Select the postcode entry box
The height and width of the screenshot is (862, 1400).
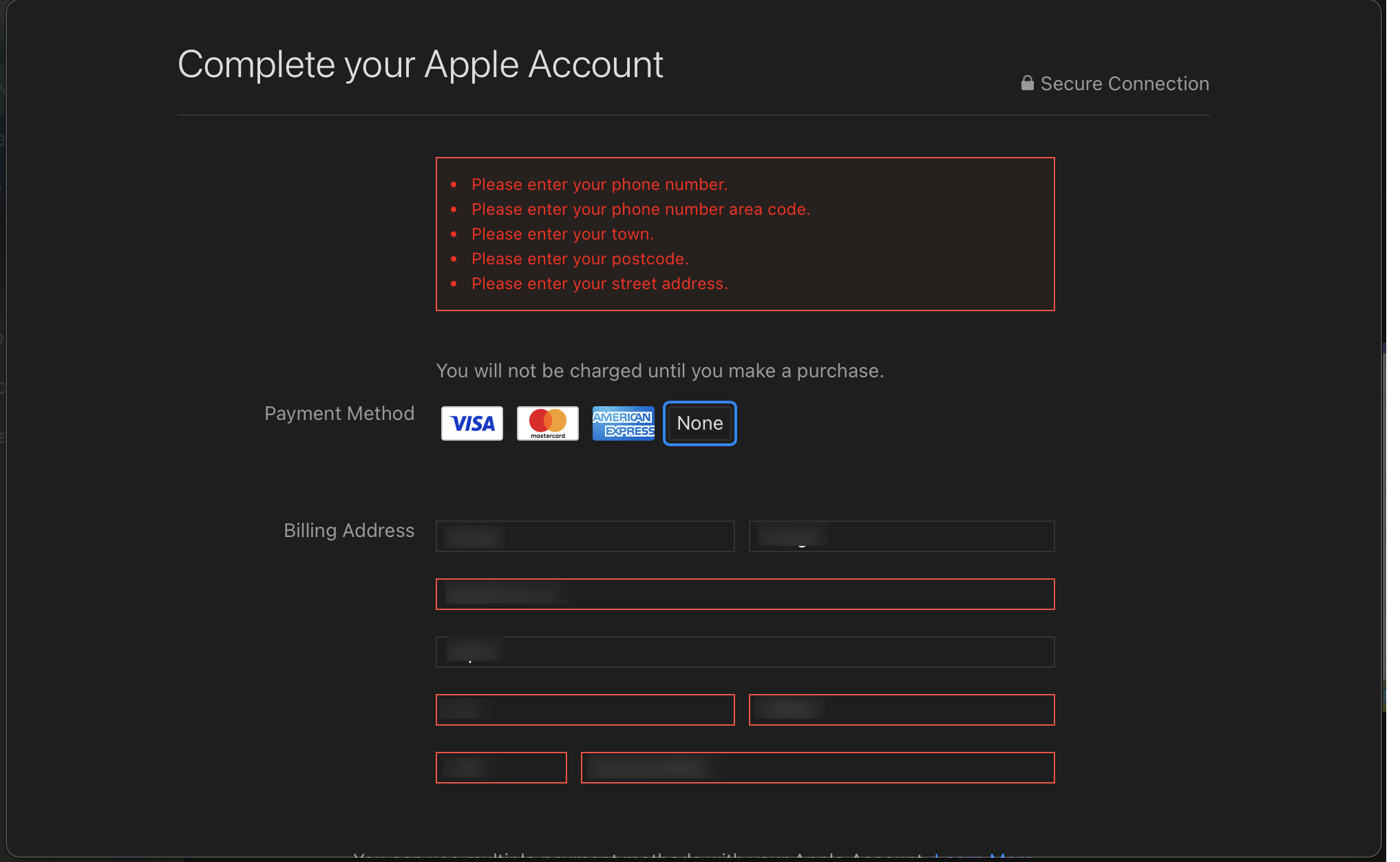click(x=901, y=709)
